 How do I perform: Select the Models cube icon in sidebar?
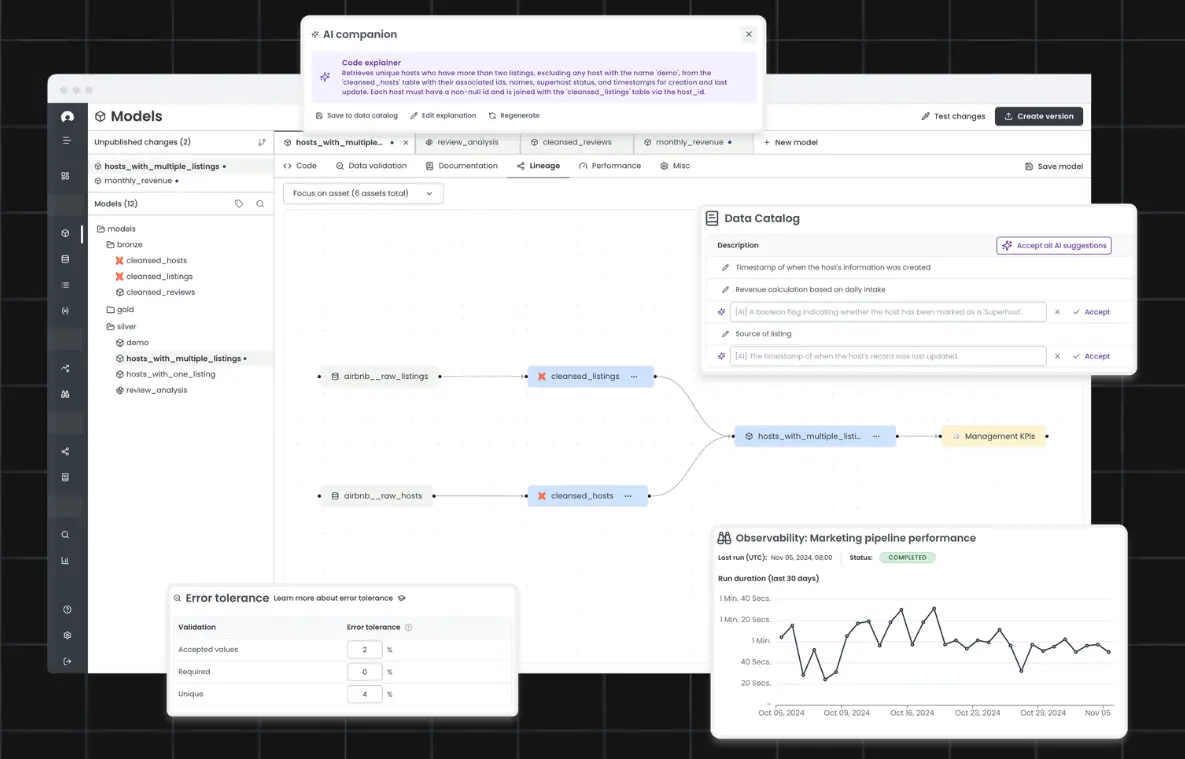[x=66, y=233]
